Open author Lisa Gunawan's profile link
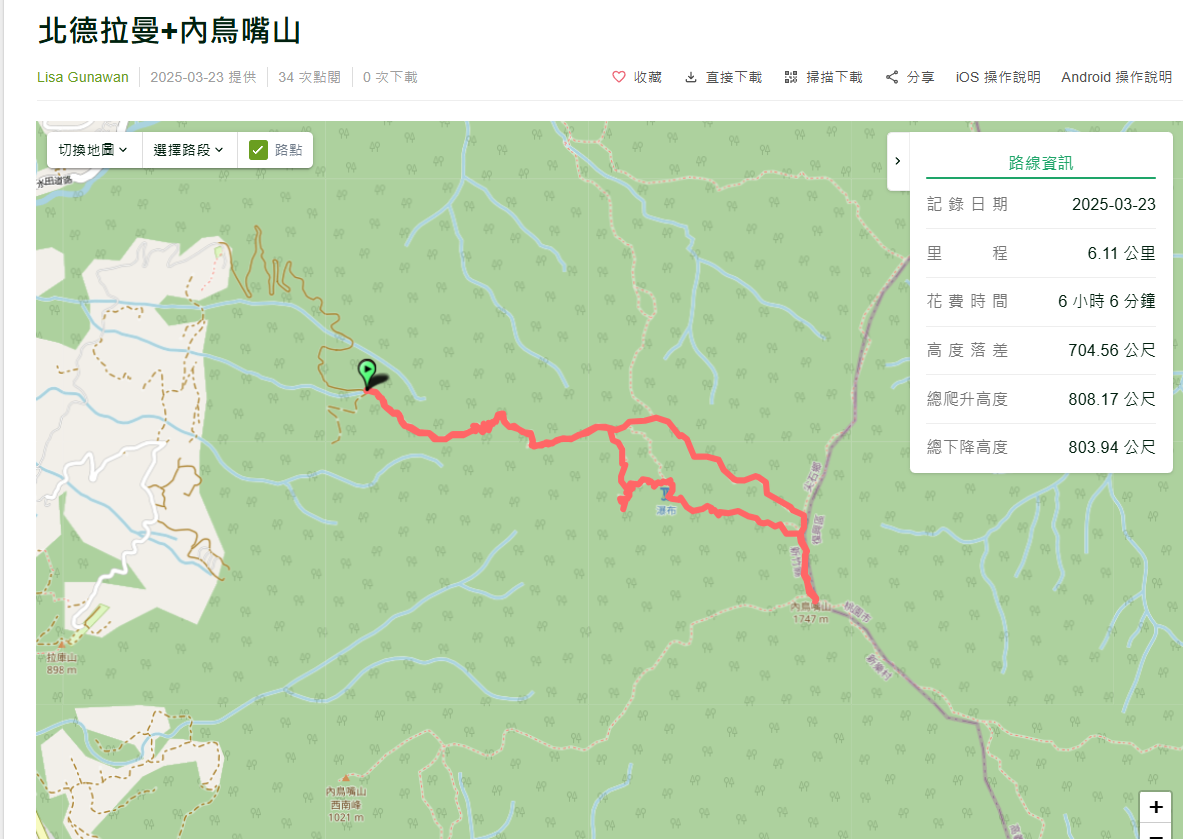 [83, 77]
